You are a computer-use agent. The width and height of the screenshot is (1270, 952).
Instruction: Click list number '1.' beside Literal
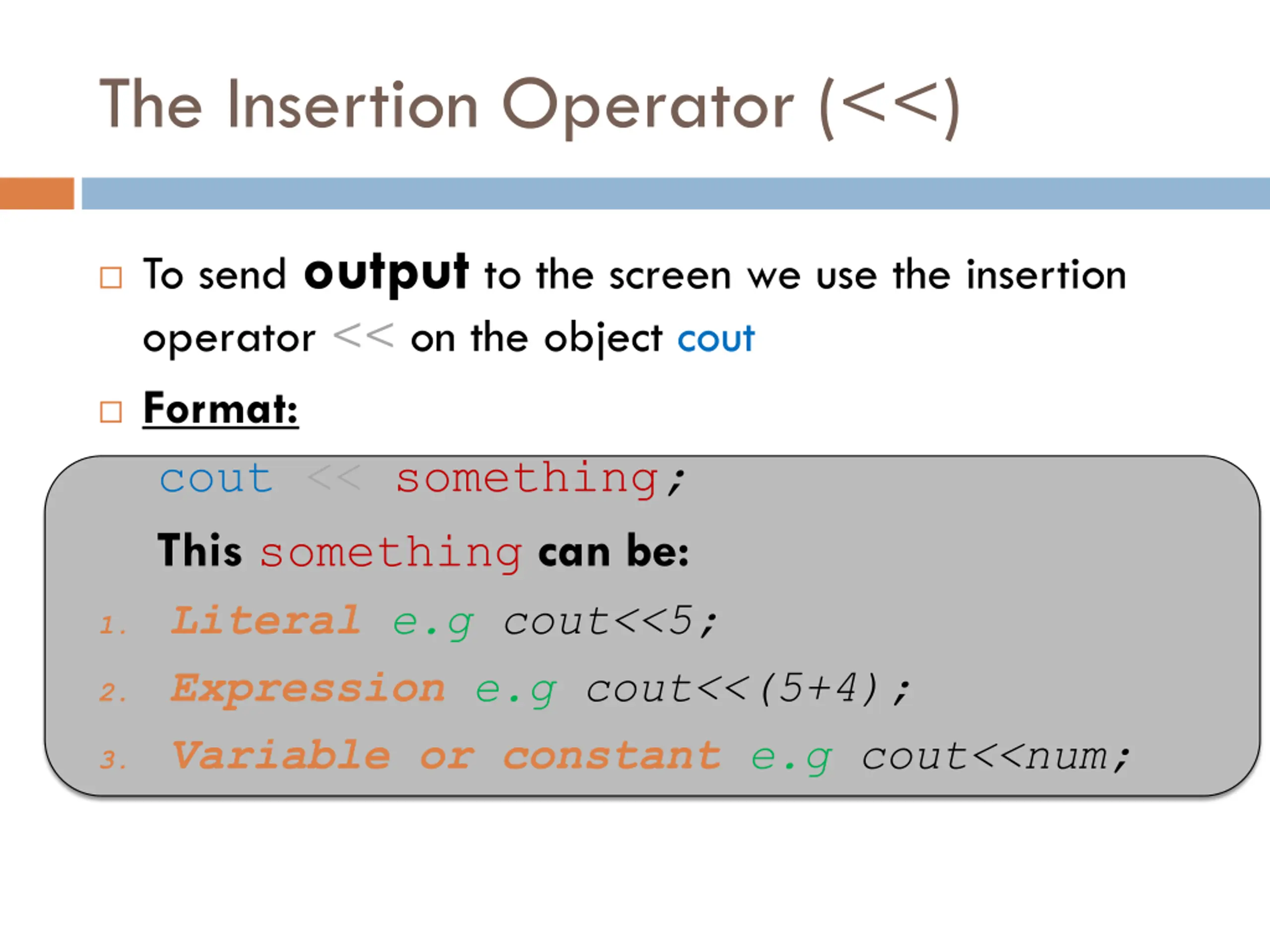112,625
